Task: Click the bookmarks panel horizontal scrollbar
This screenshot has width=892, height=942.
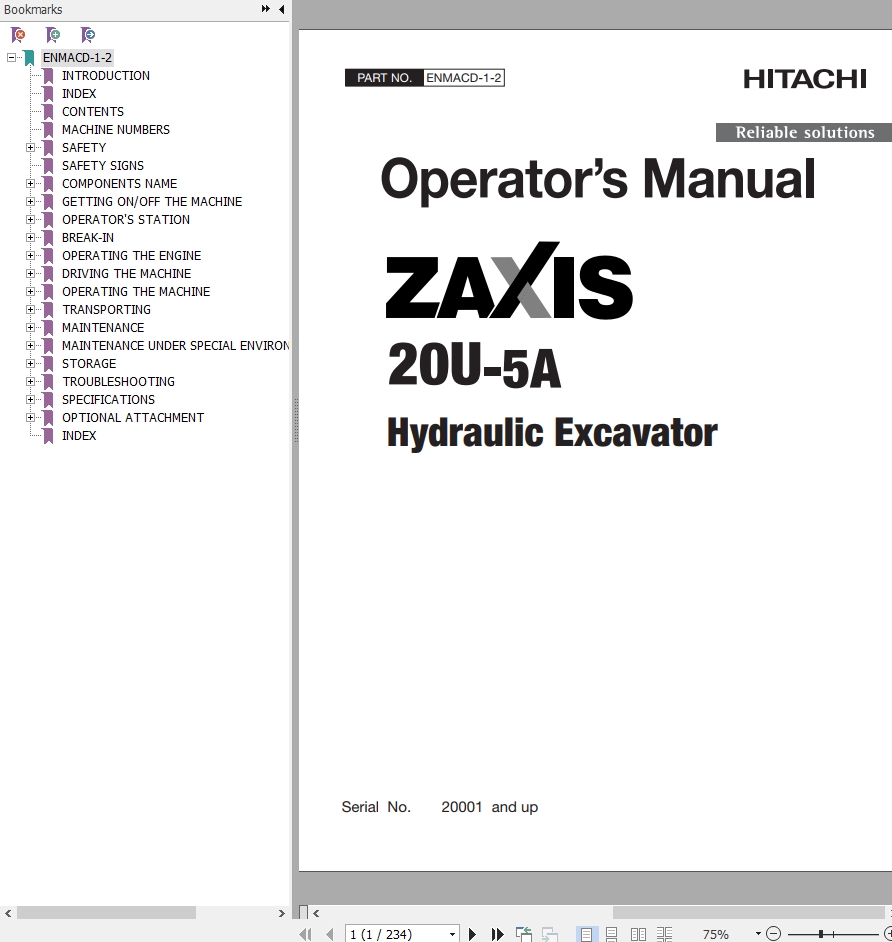Action: click(106, 913)
